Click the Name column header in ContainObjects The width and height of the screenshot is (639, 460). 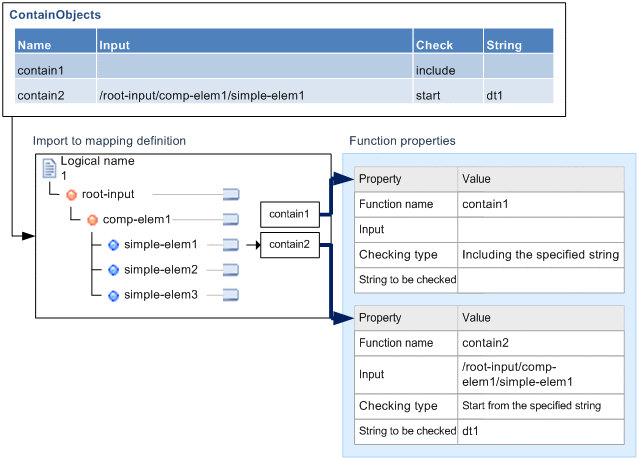pos(34,45)
